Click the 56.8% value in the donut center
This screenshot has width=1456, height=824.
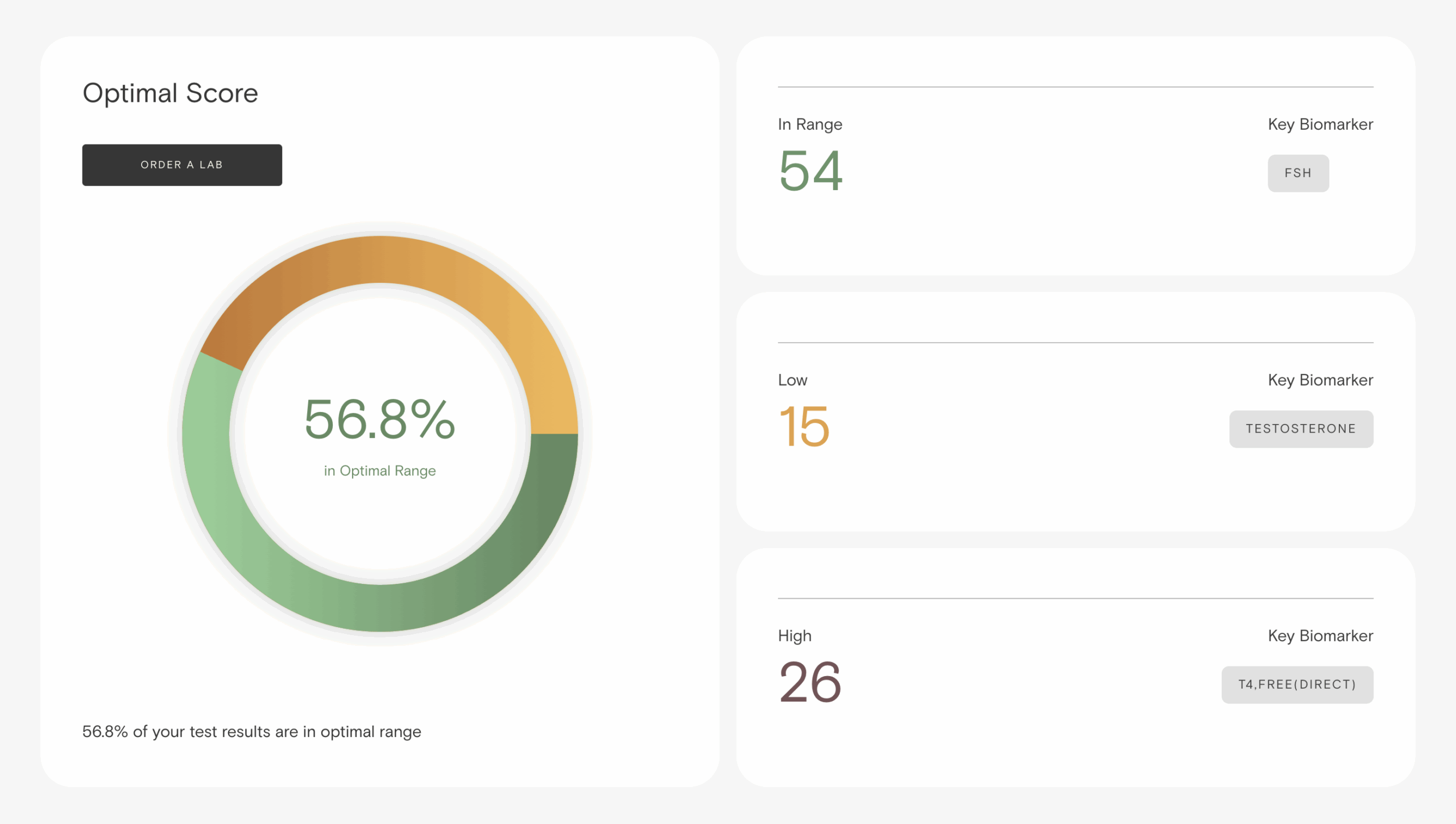click(379, 420)
